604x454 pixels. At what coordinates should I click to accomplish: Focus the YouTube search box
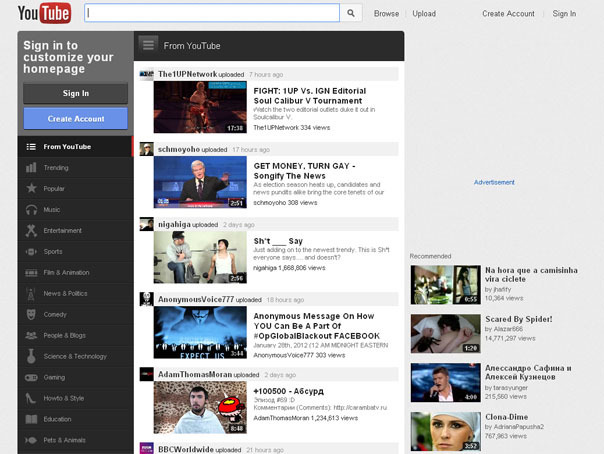pos(212,13)
